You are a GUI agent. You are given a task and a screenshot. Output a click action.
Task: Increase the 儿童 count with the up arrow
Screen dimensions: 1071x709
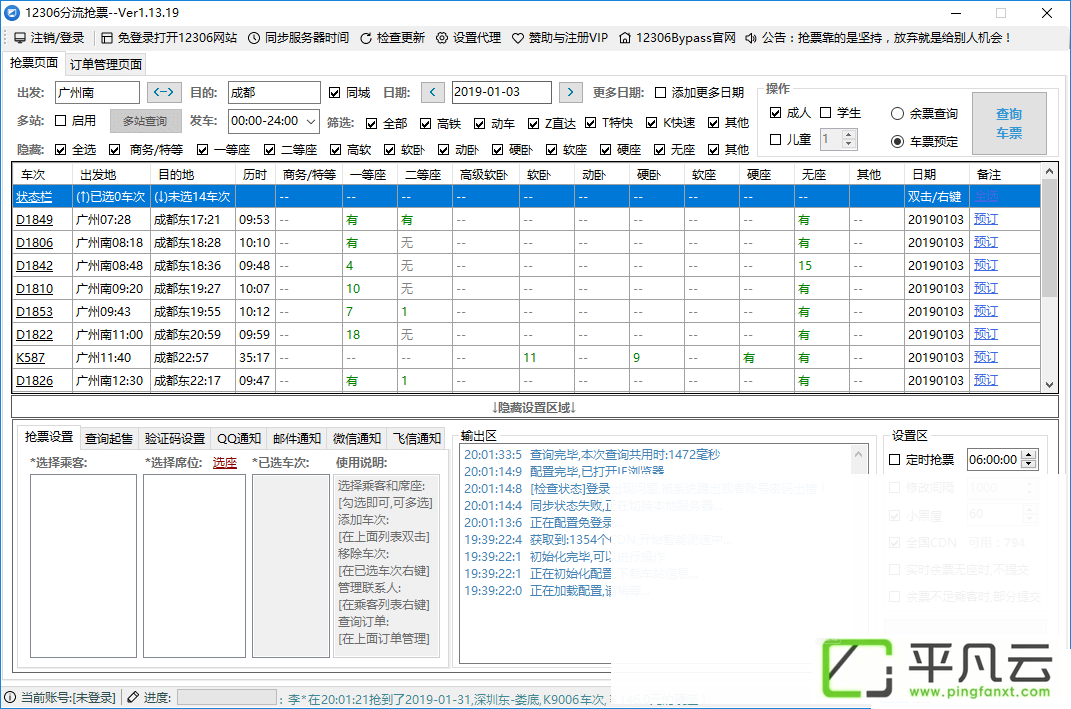pos(848,135)
